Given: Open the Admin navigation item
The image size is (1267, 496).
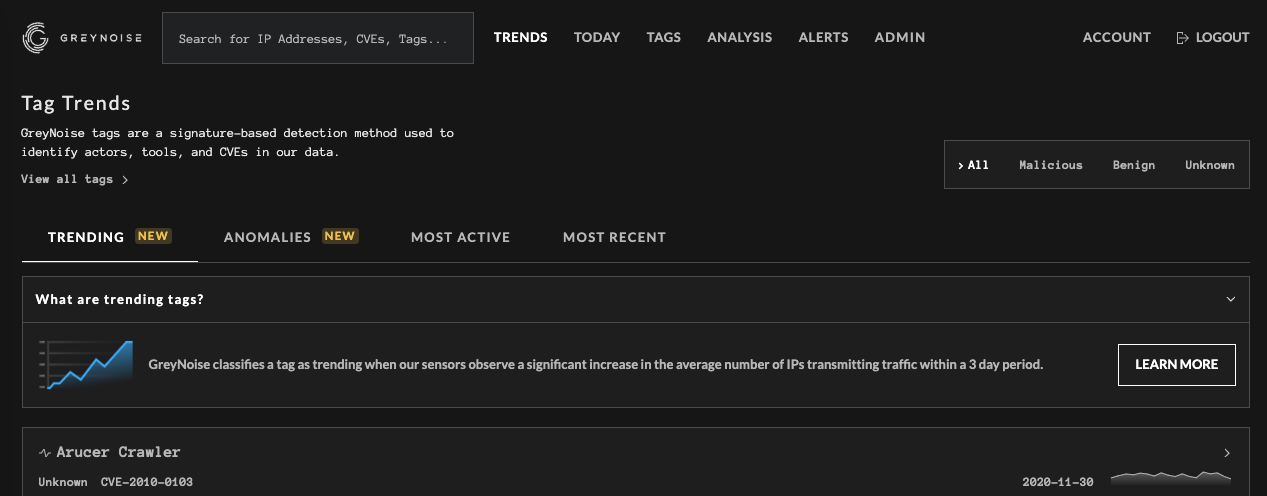Looking at the screenshot, I should pos(900,38).
